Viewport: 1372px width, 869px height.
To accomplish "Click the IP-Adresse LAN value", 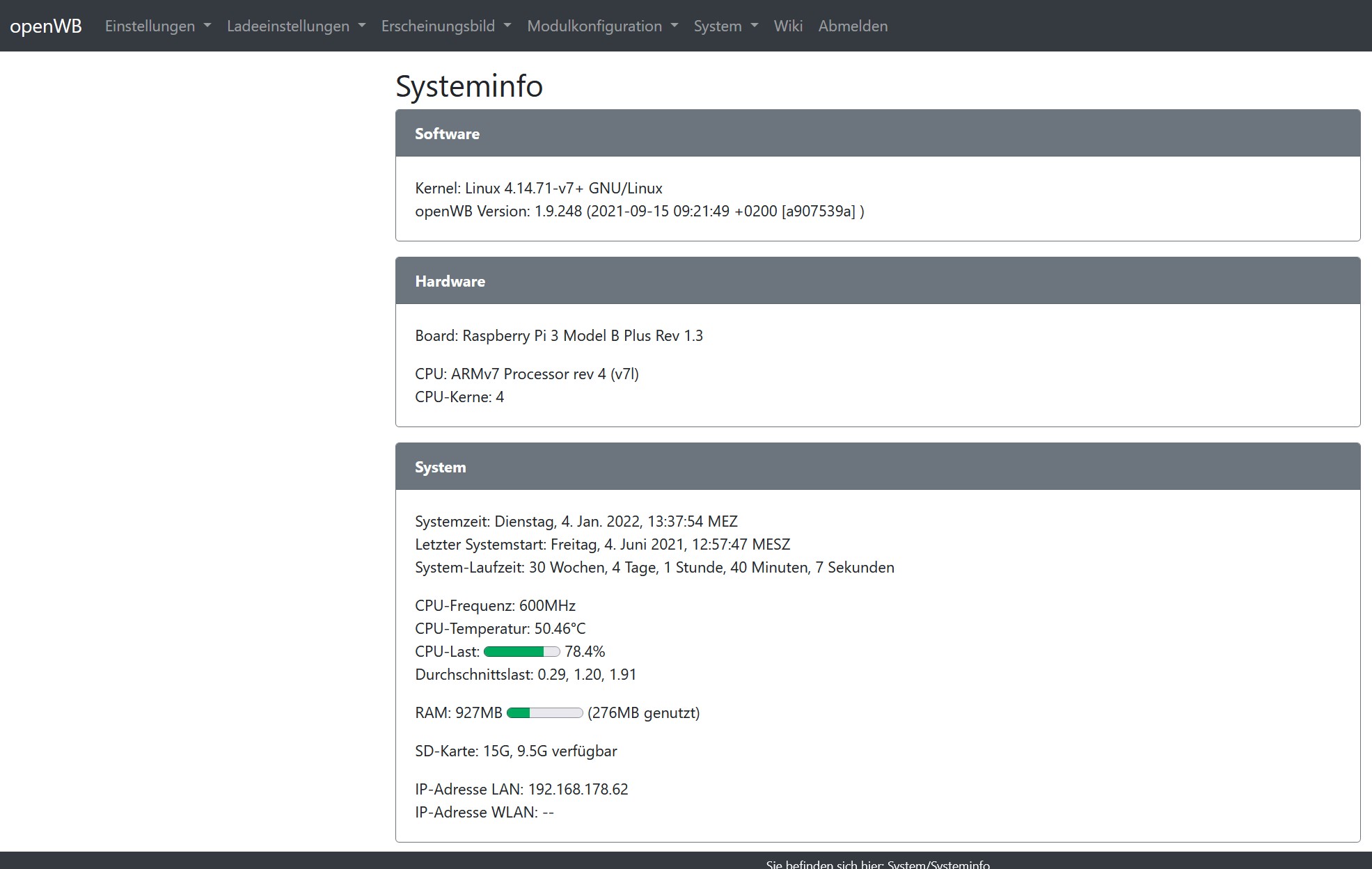I will point(578,789).
